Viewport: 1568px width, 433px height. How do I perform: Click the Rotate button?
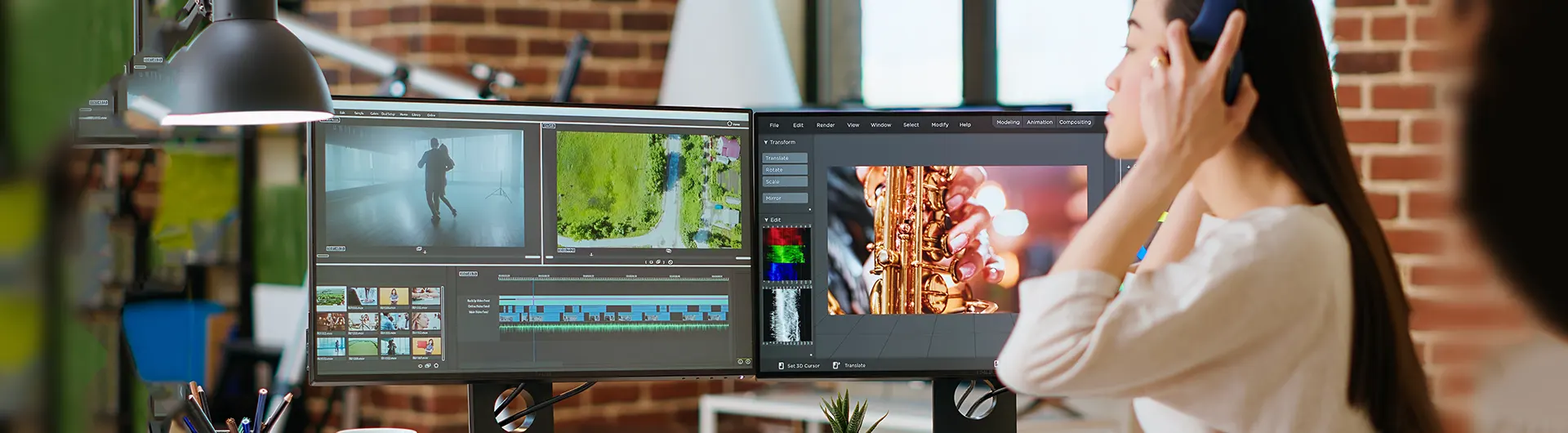click(785, 170)
